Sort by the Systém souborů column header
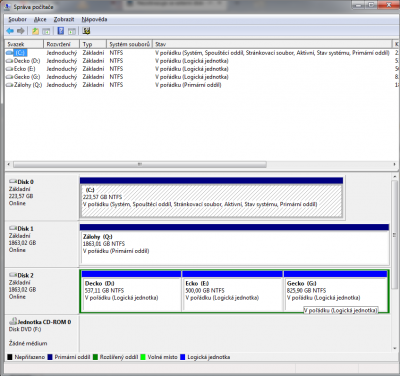400x376 pixels. coord(130,44)
